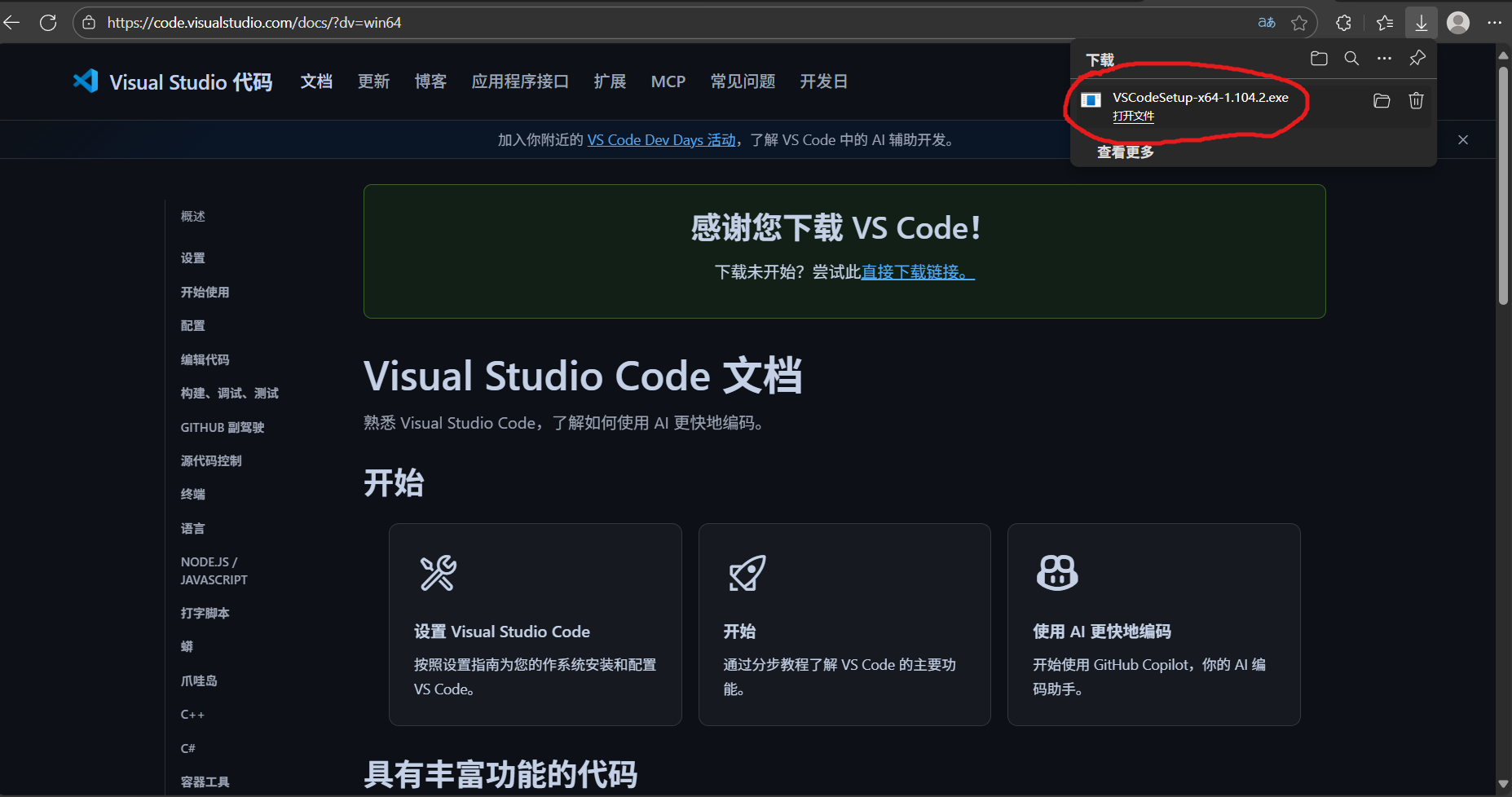1512x797 pixels.
Task: Click the scrollbar up arrow
Action: 1503,55
